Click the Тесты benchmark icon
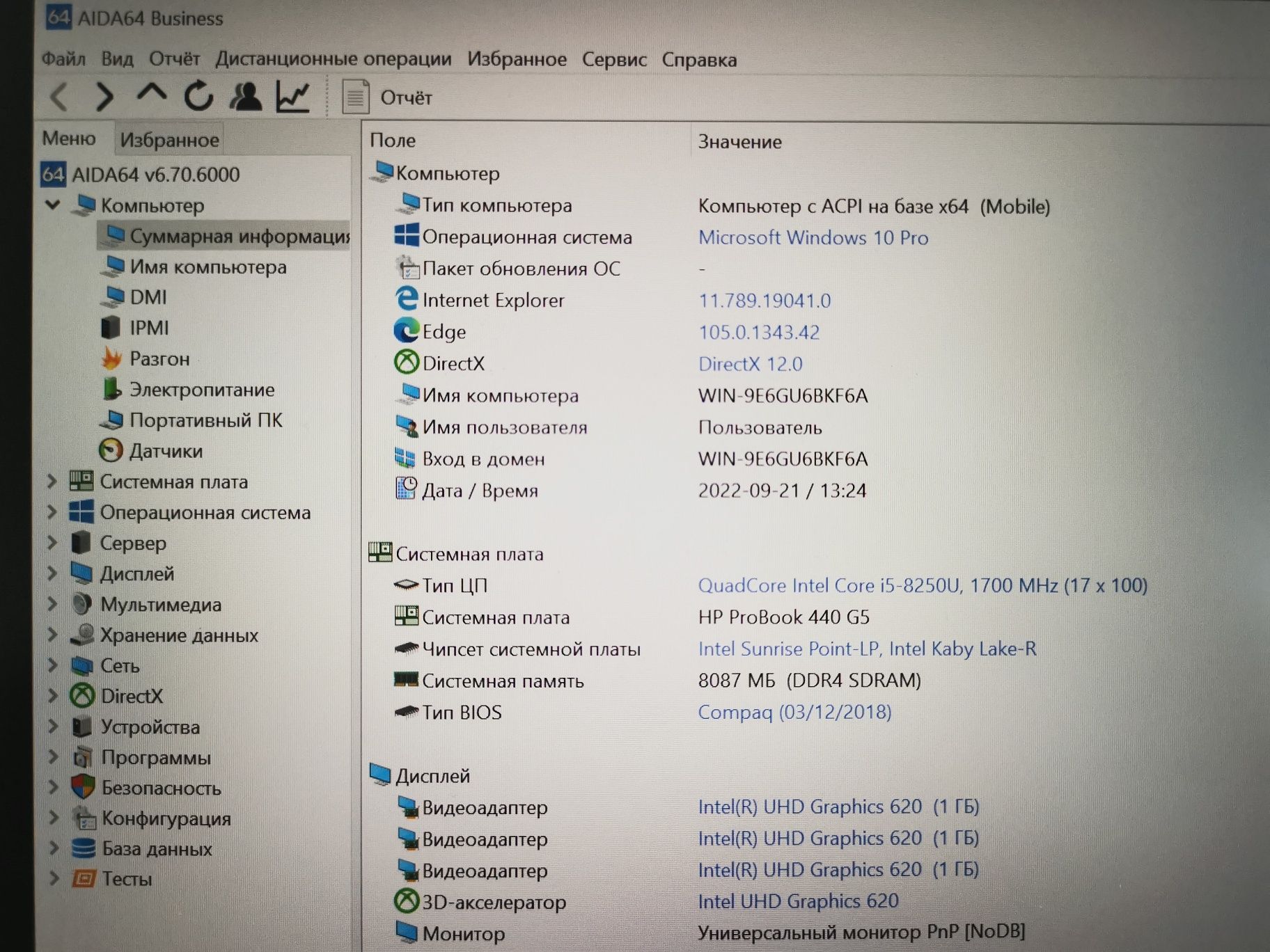 click(x=84, y=878)
